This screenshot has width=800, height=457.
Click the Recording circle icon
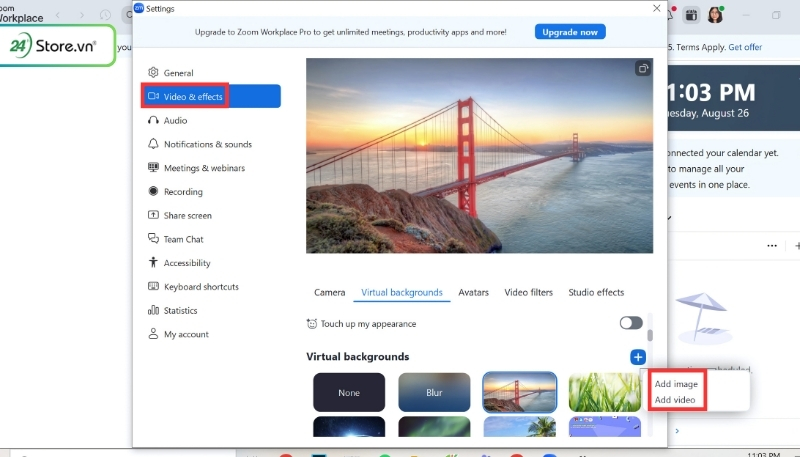[153, 191]
